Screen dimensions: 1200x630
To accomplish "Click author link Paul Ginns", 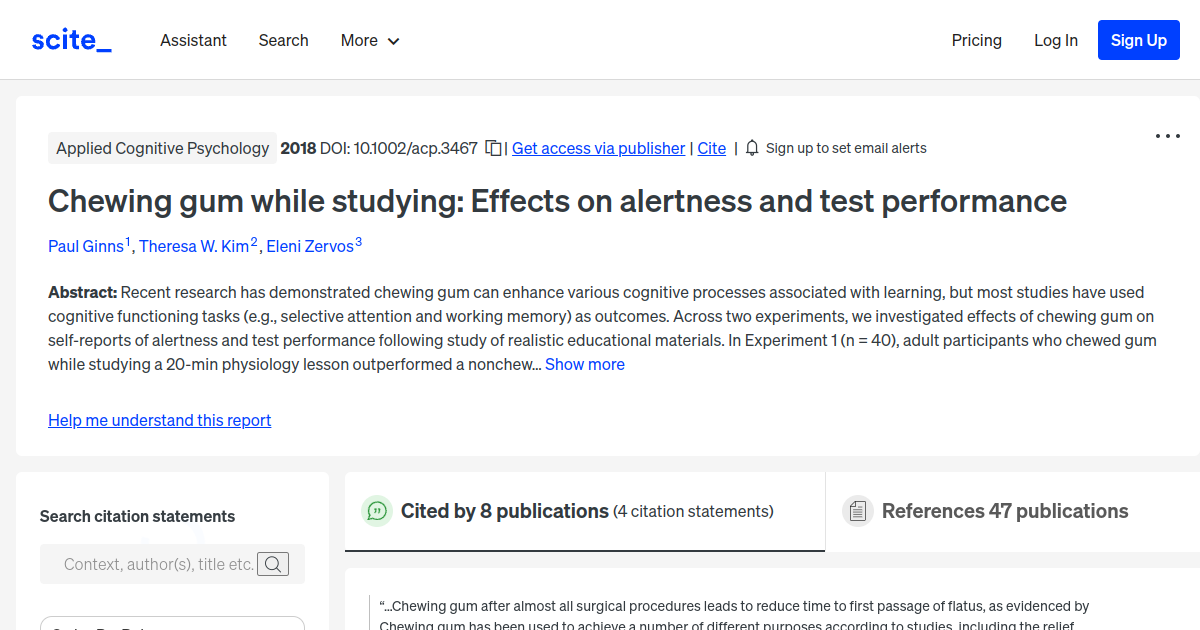I will tap(86, 245).
